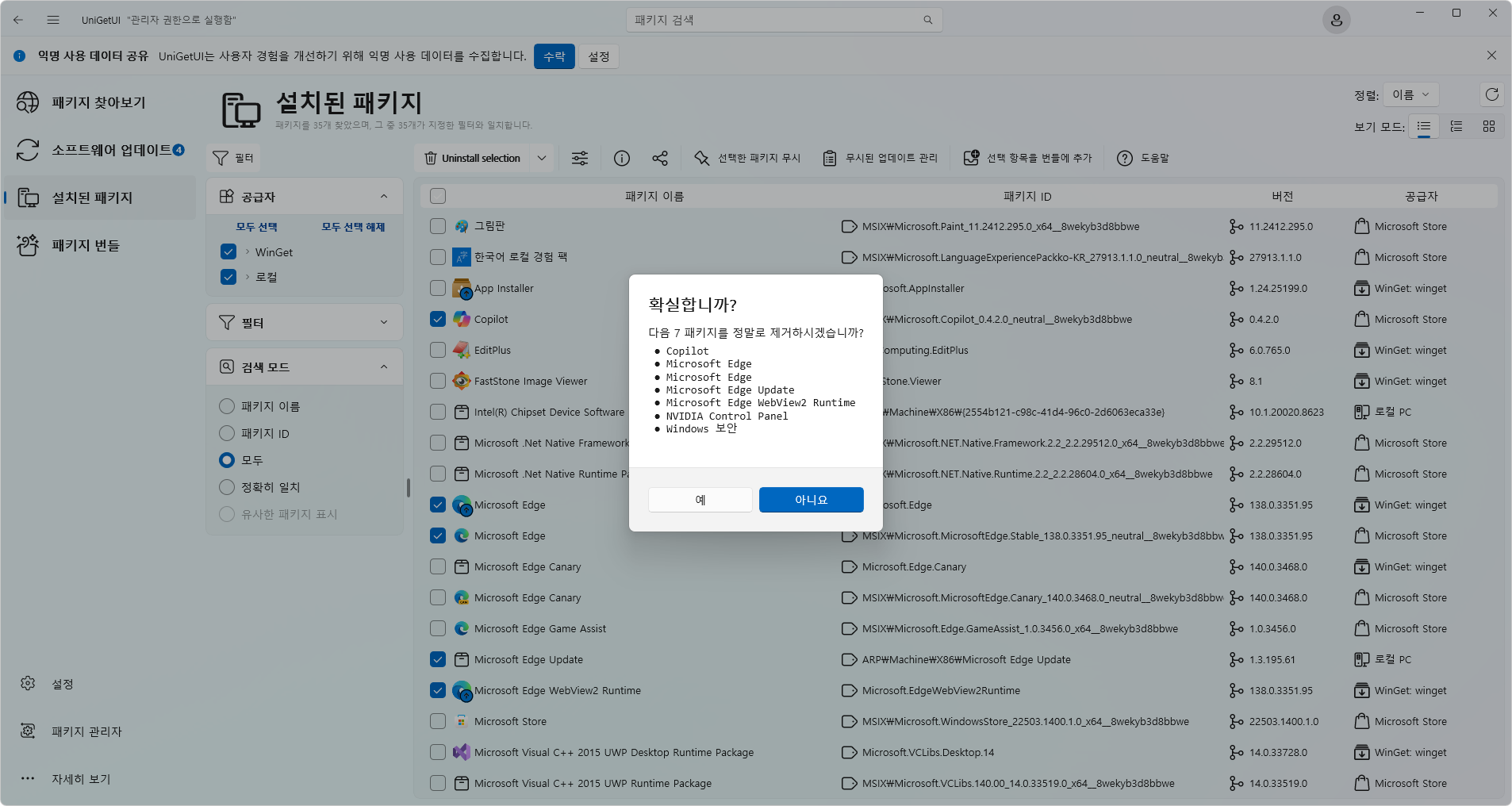Screen dimensions: 1512x806
Task: Click 선택한 패키지 무시 toolbar button
Action: [747, 158]
